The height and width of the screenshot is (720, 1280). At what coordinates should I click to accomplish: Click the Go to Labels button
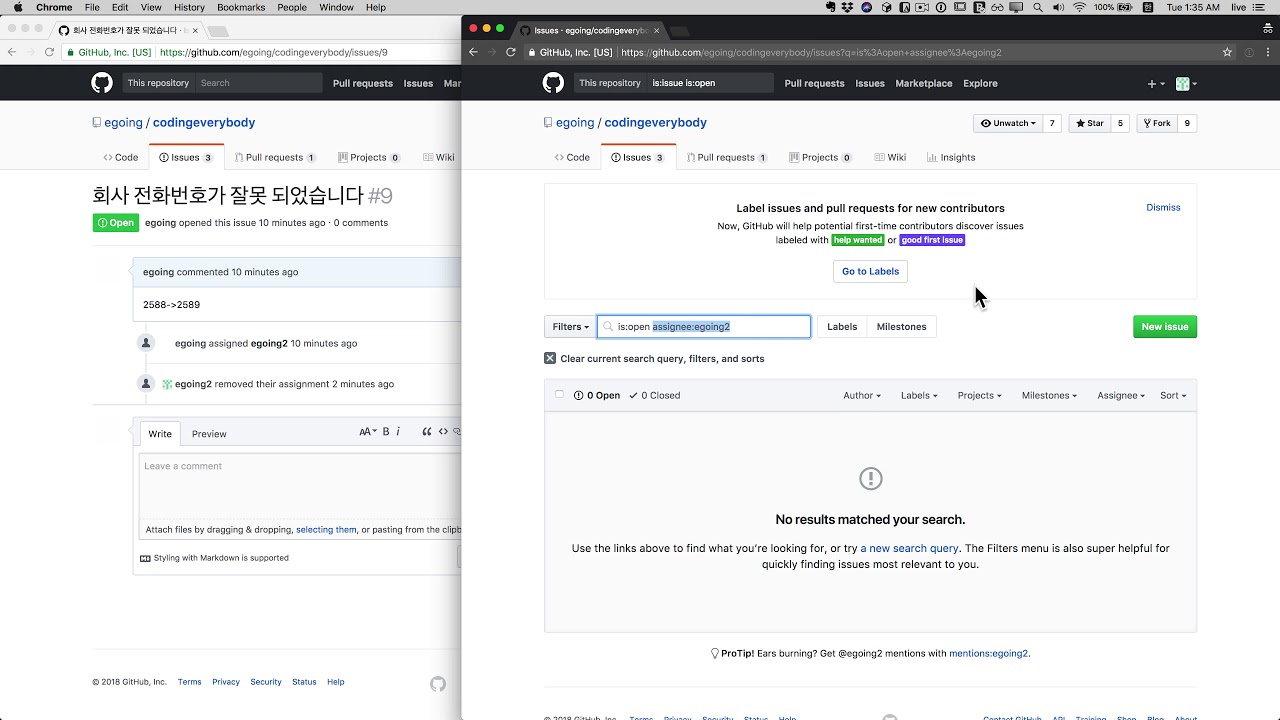point(870,271)
